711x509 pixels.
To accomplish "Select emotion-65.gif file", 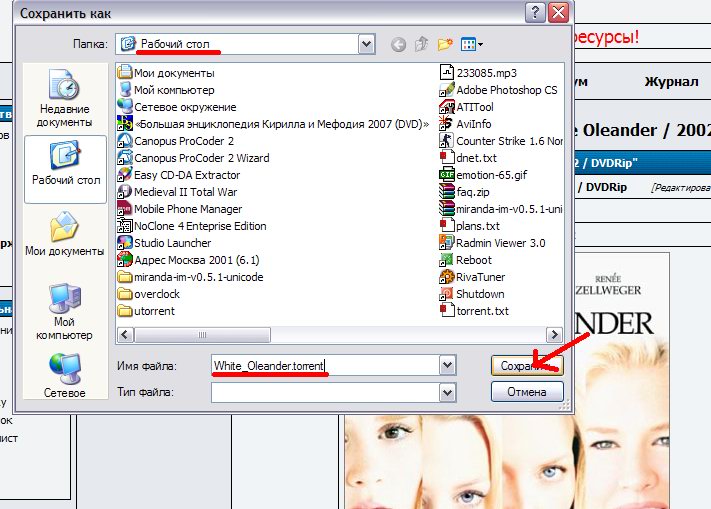I will (x=483, y=175).
